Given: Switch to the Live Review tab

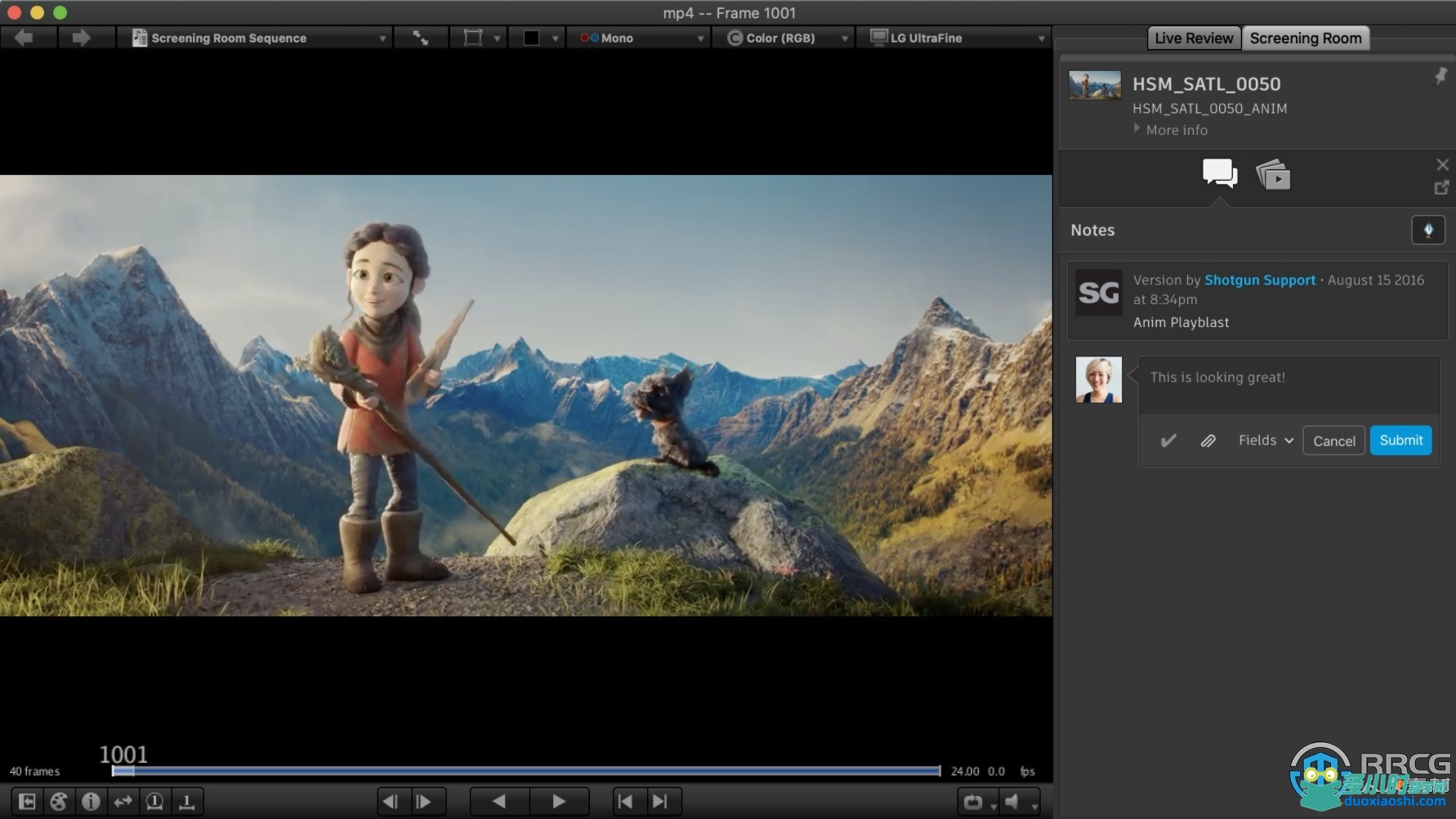Looking at the screenshot, I should pos(1194,38).
